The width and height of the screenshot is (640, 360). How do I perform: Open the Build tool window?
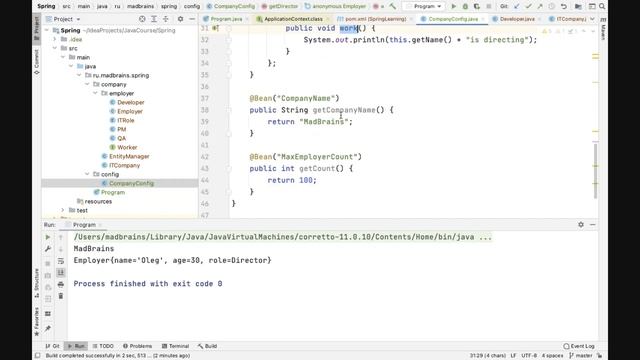[207, 346]
